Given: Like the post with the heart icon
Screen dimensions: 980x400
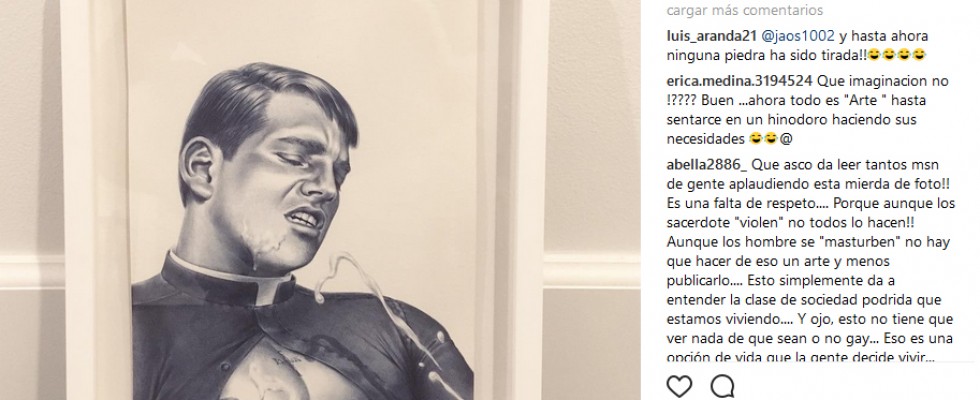Looking at the screenshot, I should point(679,387).
